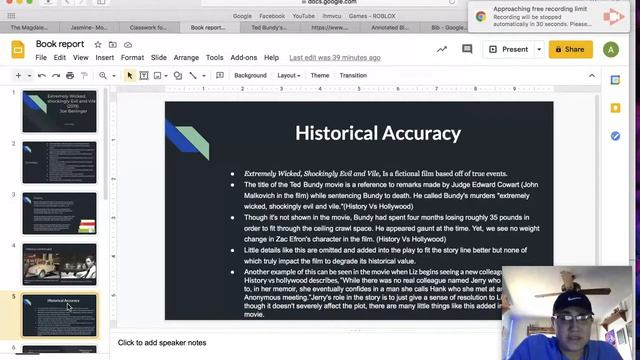Click the Print icon
Viewport: 640px width, 360px height.
(70, 76)
